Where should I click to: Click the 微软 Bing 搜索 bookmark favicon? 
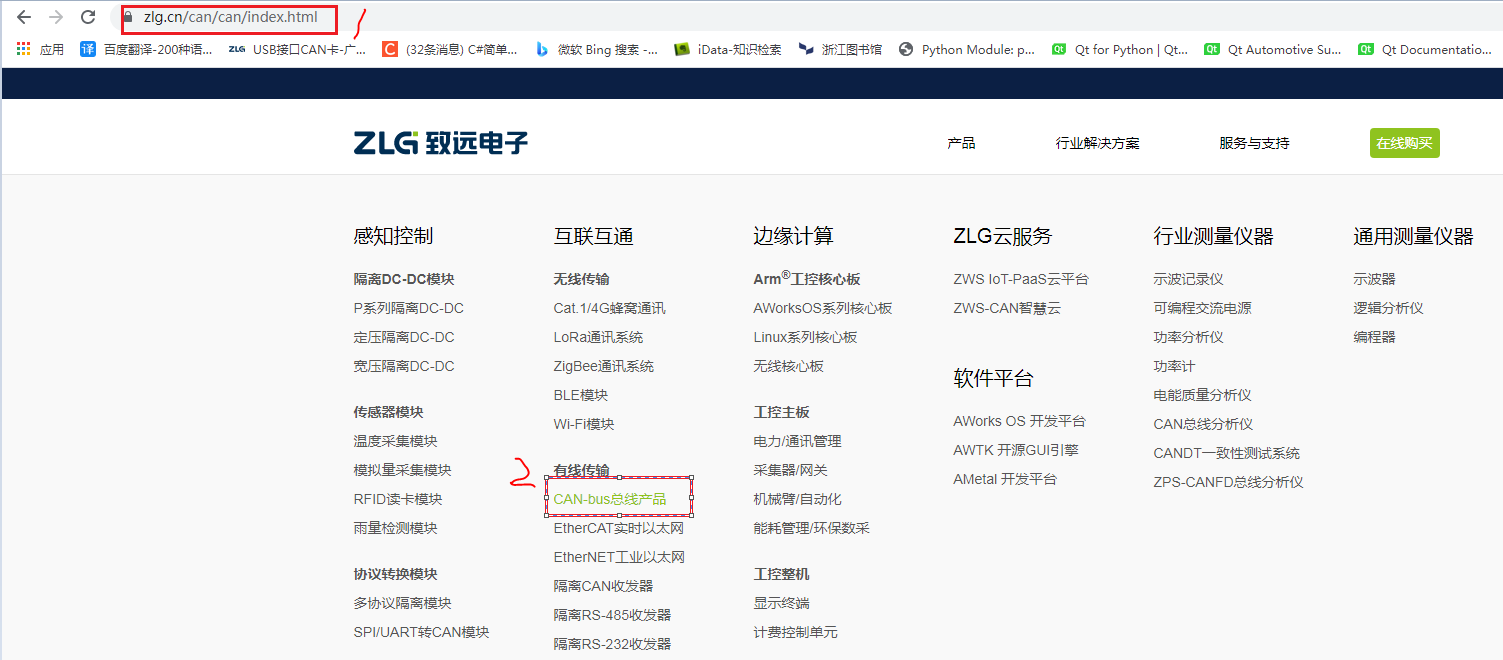click(x=541, y=48)
